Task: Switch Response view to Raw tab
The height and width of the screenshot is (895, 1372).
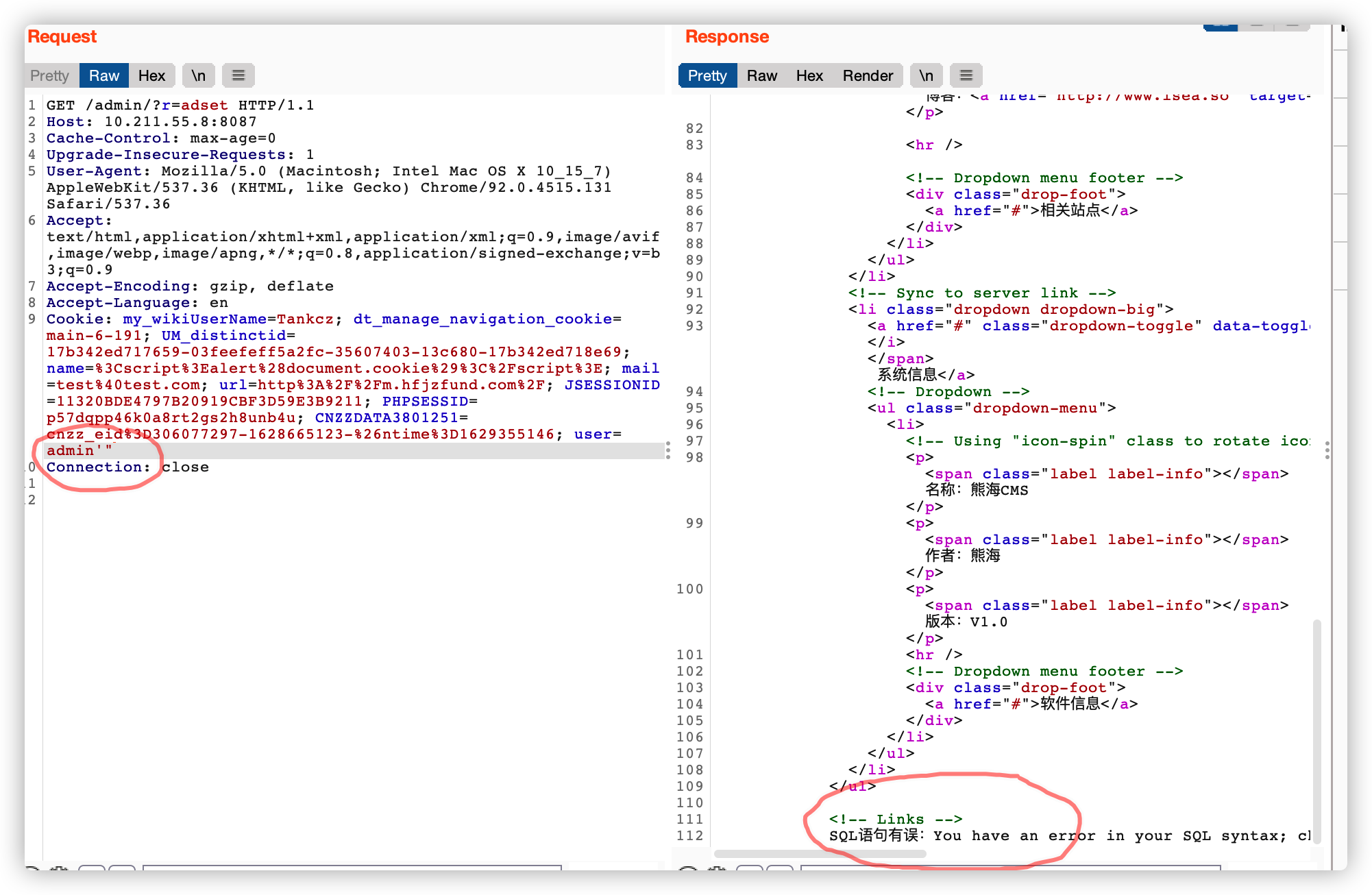Action: coord(761,75)
